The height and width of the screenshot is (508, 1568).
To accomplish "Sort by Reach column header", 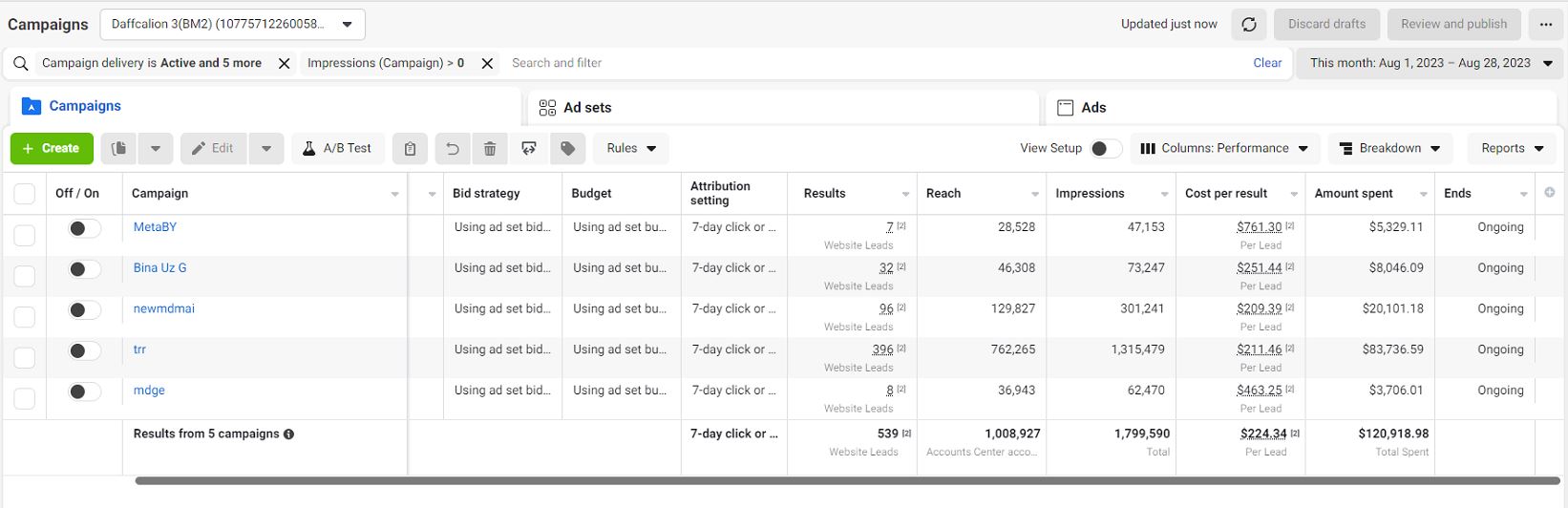I will 982,194.
